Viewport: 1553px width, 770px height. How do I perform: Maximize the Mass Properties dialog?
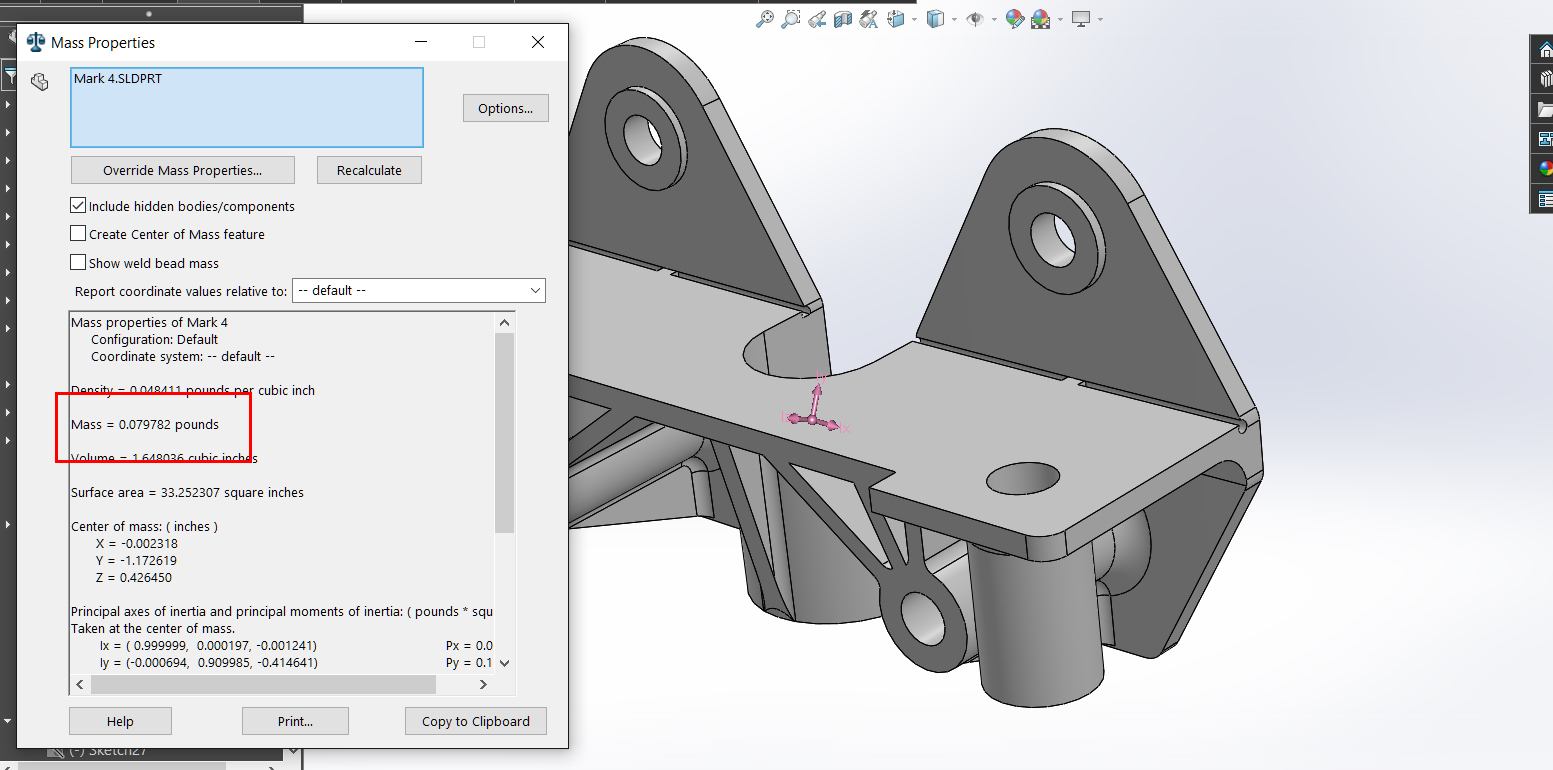pyautogui.click(x=479, y=42)
